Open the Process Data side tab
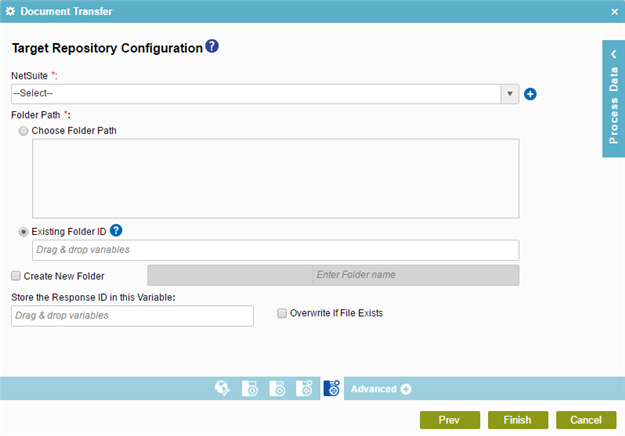This screenshot has height=436, width=625. (613, 98)
